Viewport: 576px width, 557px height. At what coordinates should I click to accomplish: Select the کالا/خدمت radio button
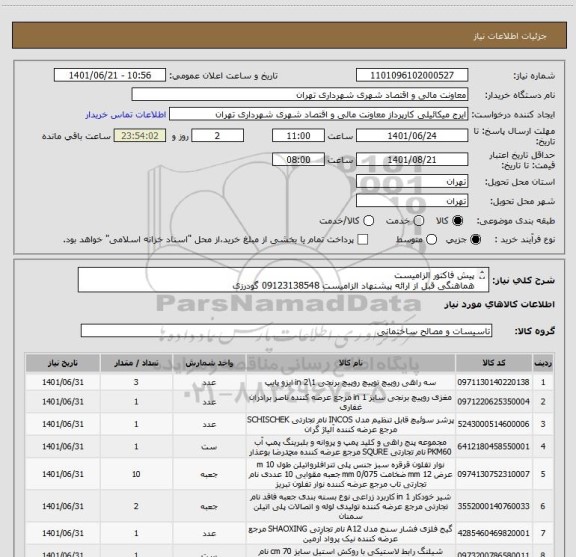pos(368,221)
